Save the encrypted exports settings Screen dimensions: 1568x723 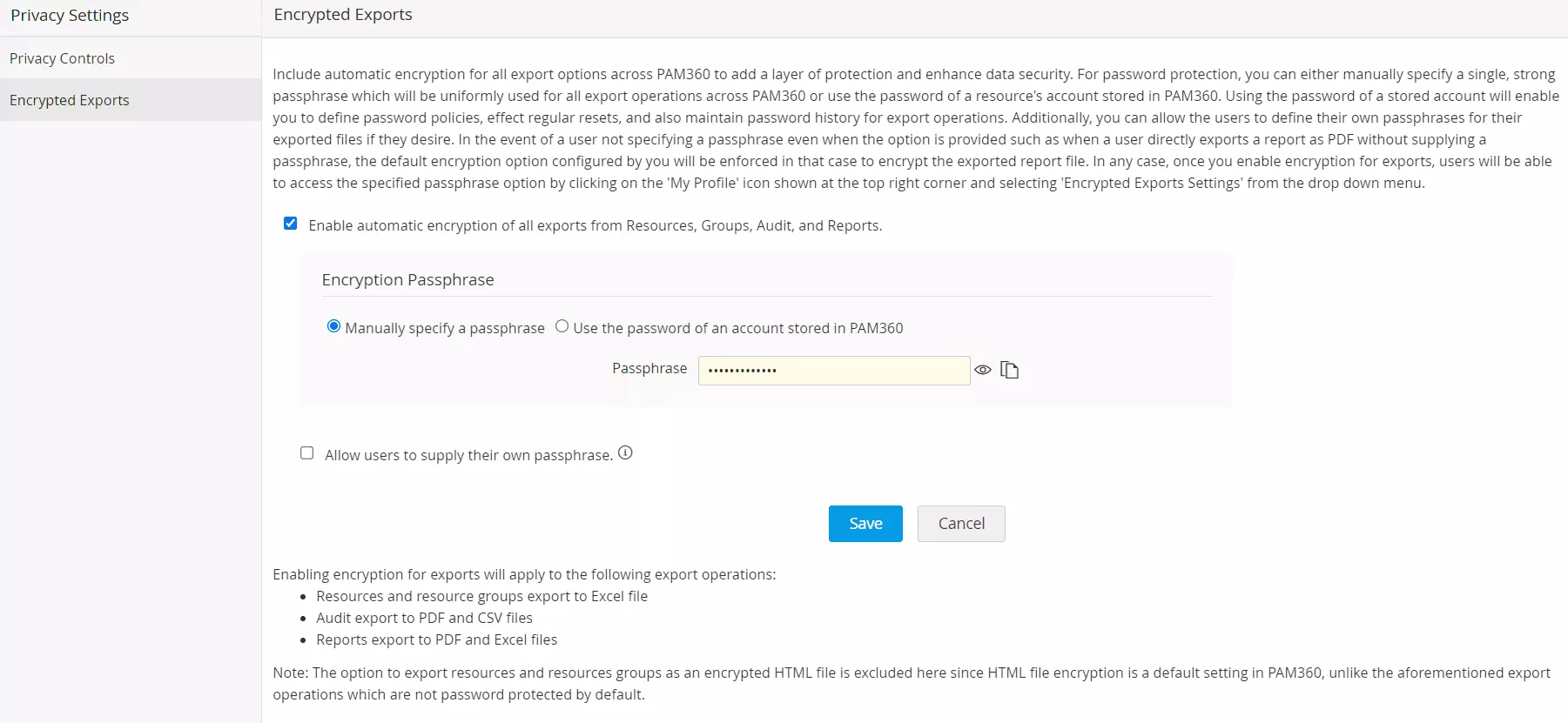pyautogui.click(x=865, y=523)
